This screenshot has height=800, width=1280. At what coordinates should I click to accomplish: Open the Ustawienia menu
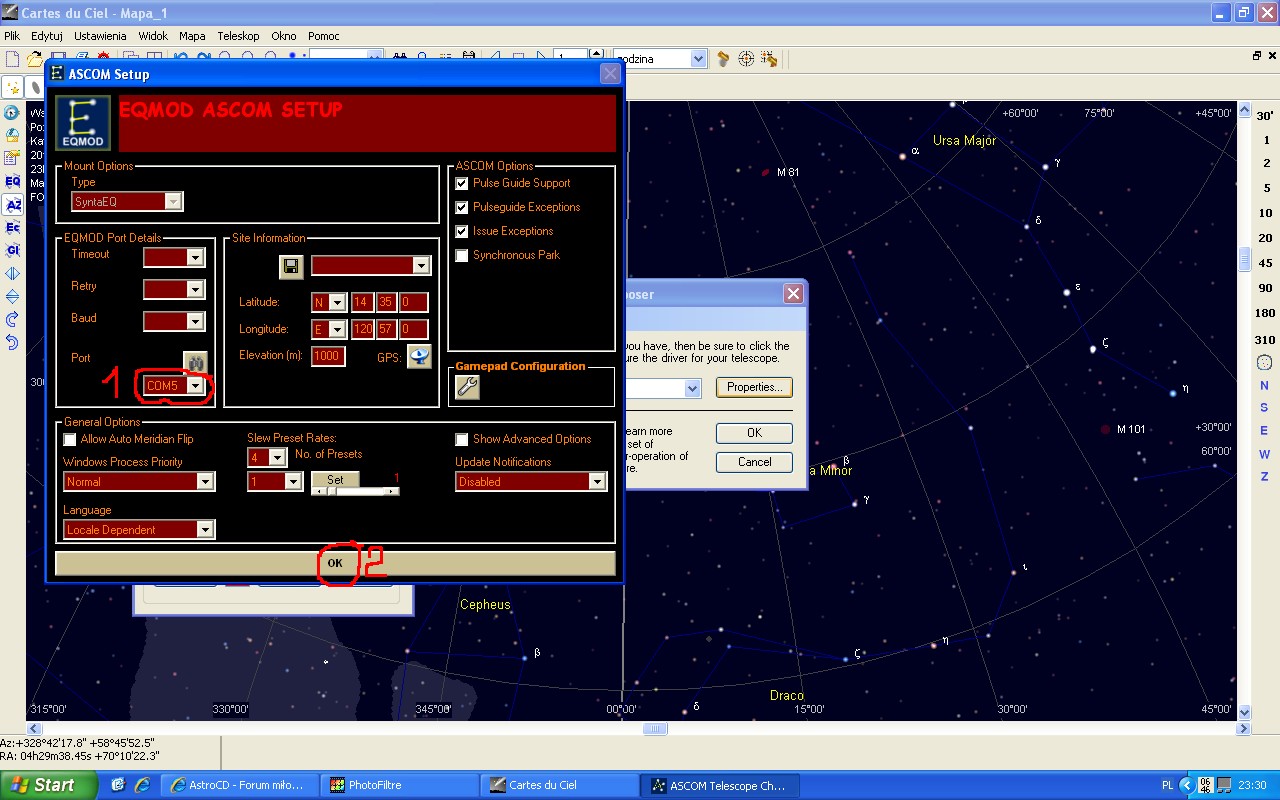pos(100,35)
